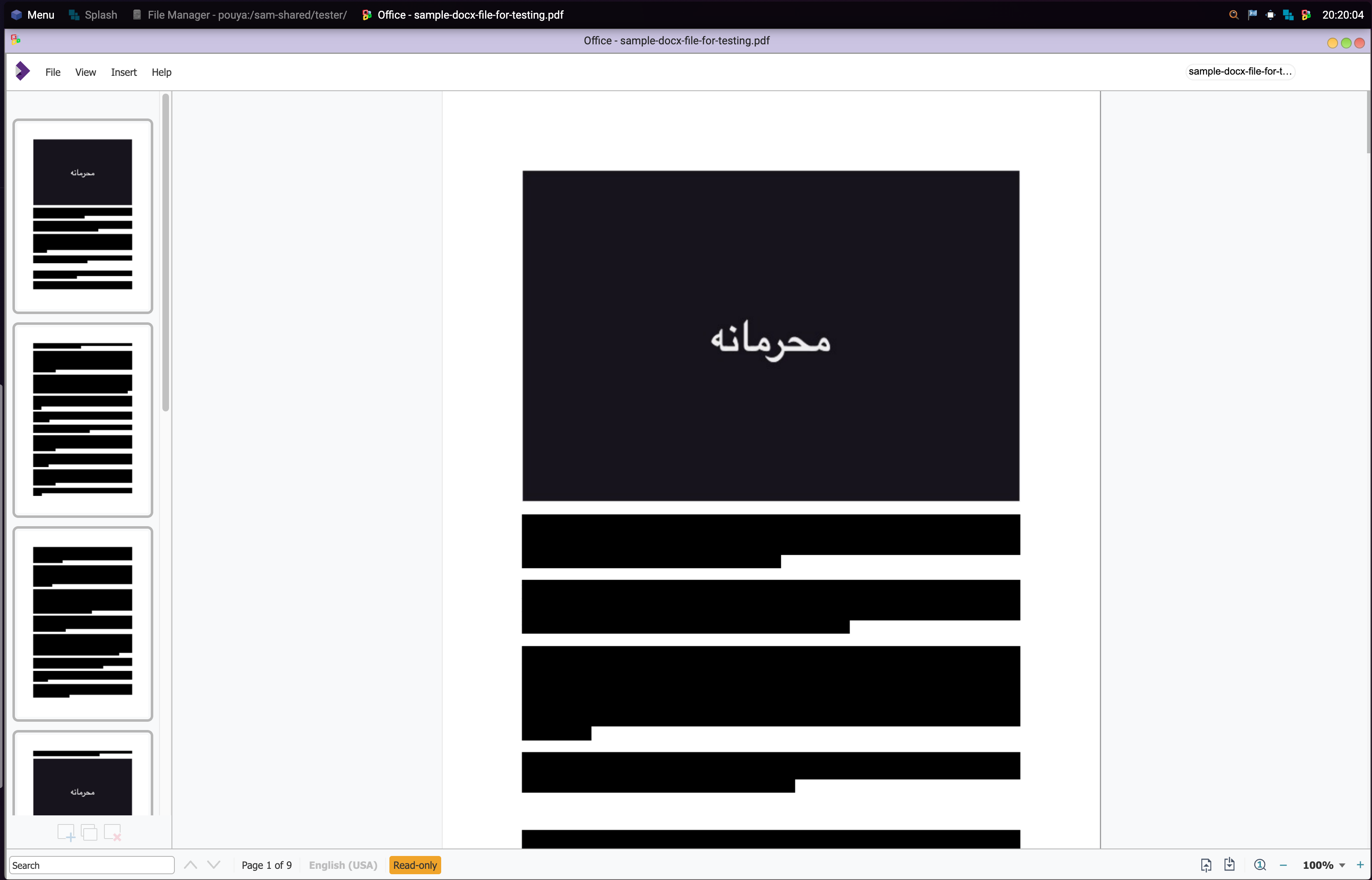Zoom in with the plus icon

pos(1360,865)
